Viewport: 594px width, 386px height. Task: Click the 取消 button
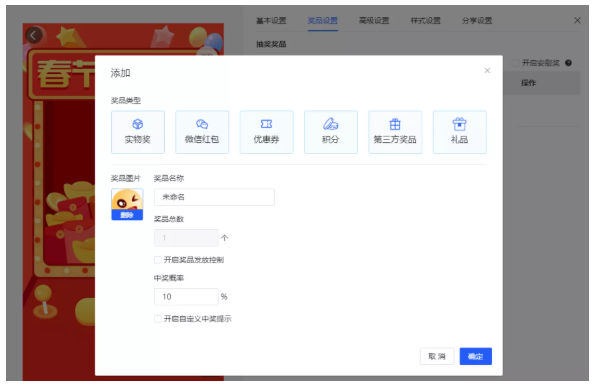coord(437,356)
